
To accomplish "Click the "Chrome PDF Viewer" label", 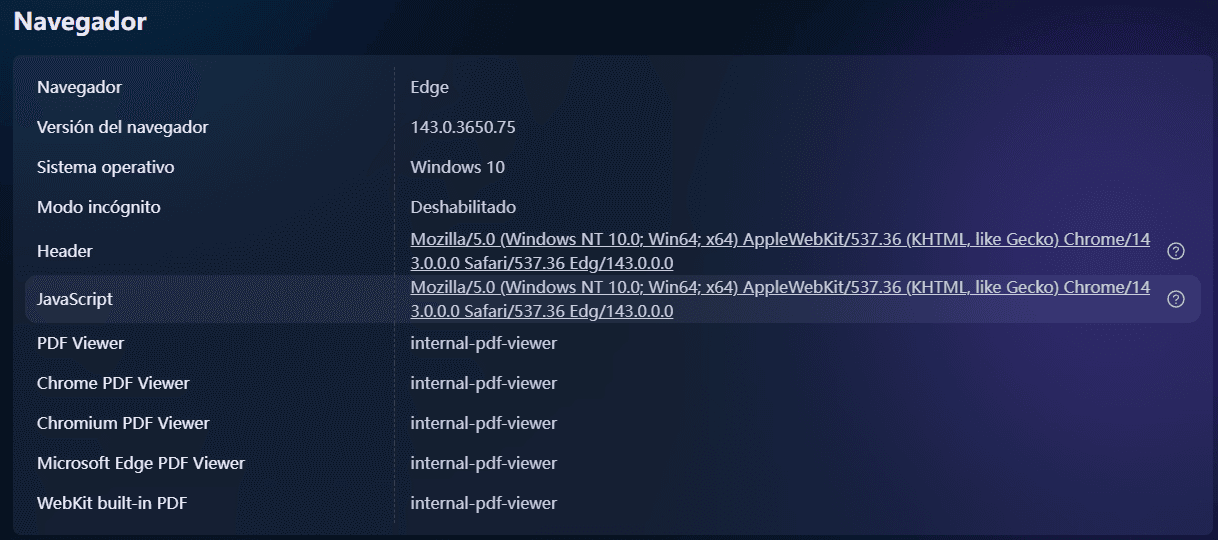I will [x=113, y=383].
